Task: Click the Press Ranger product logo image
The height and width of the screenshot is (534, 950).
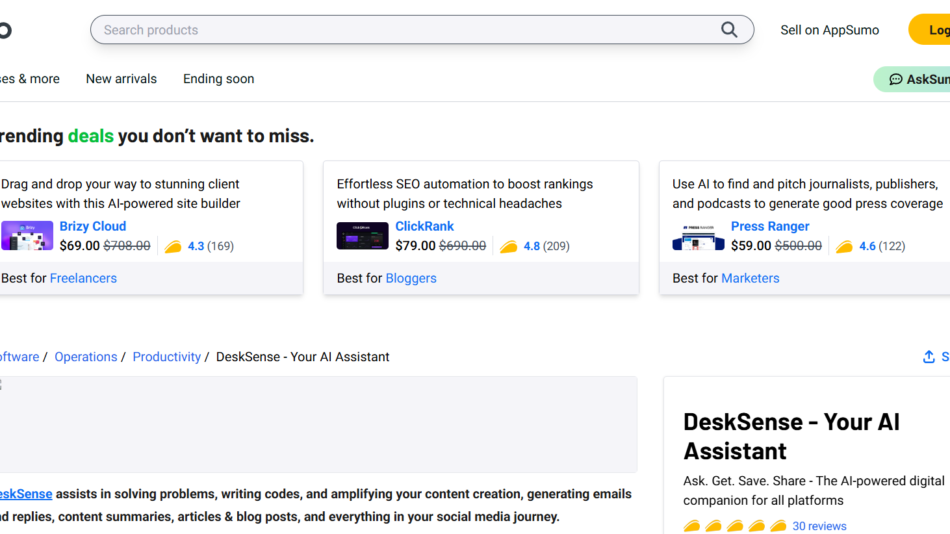Action: tap(698, 236)
